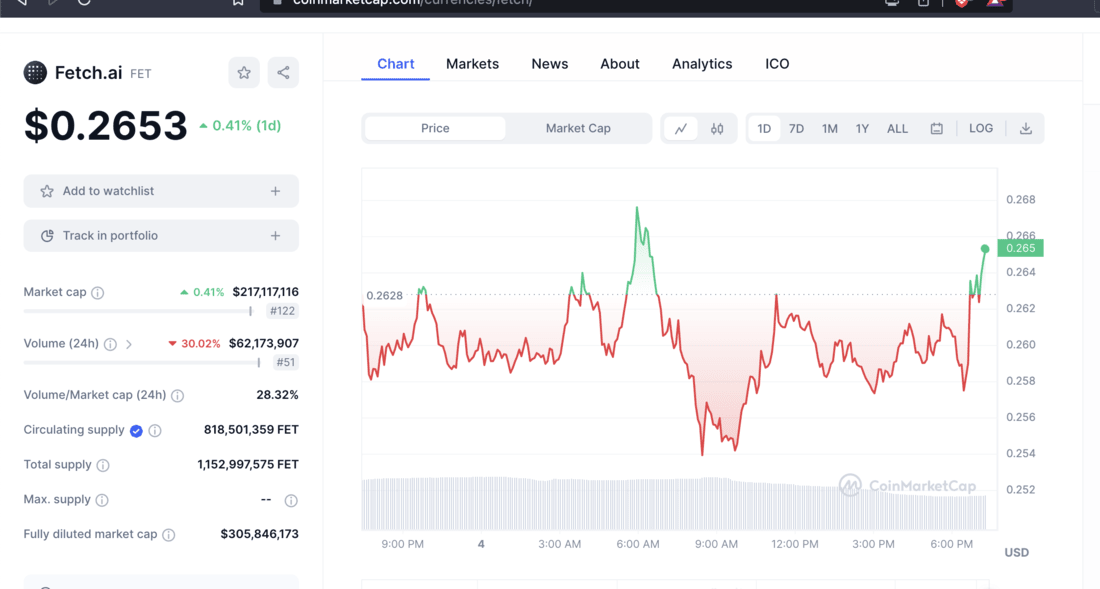Star Fetch.ai as a favorite

point(244,72)
